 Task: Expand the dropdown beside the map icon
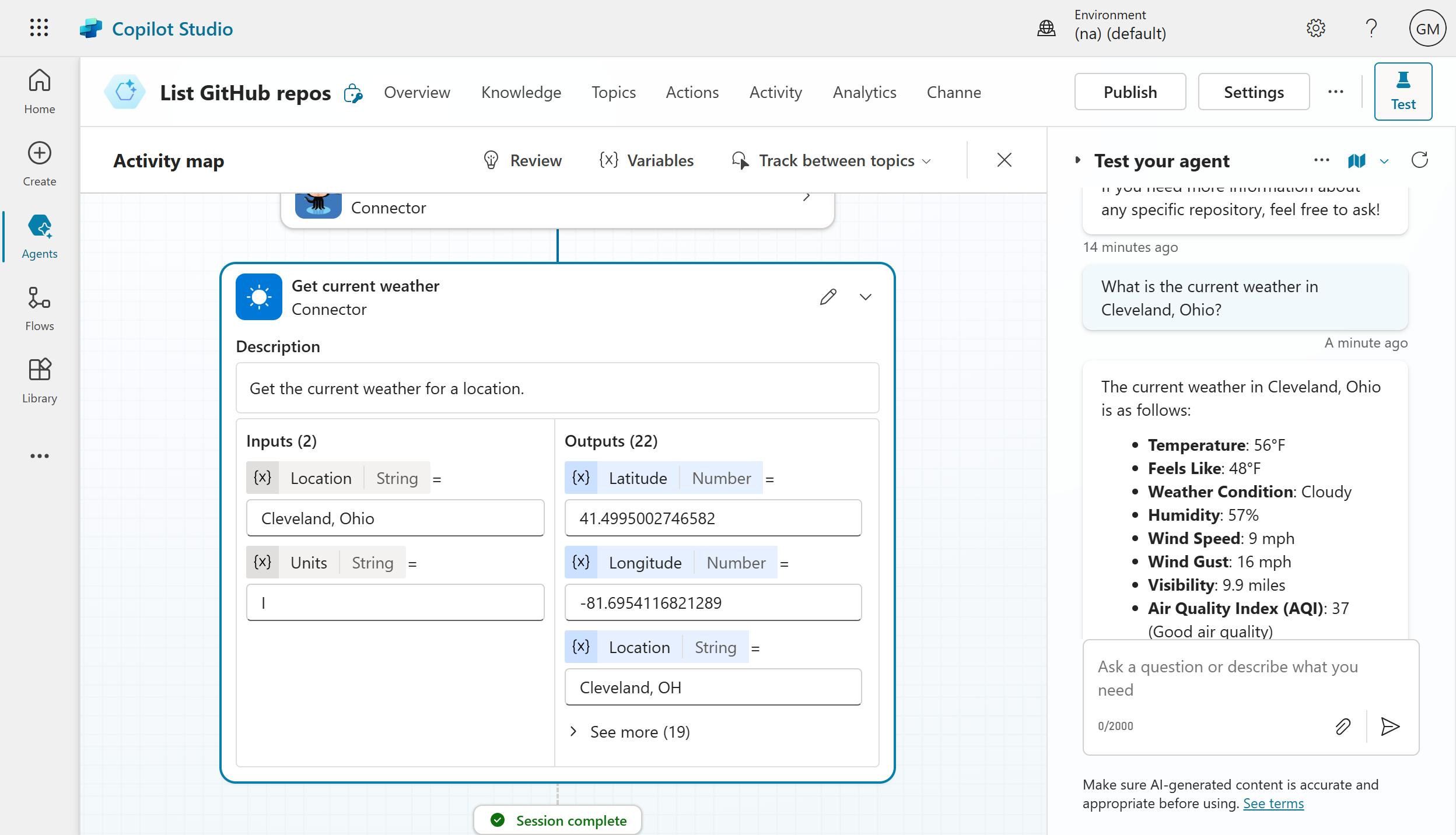[1384, 162]
